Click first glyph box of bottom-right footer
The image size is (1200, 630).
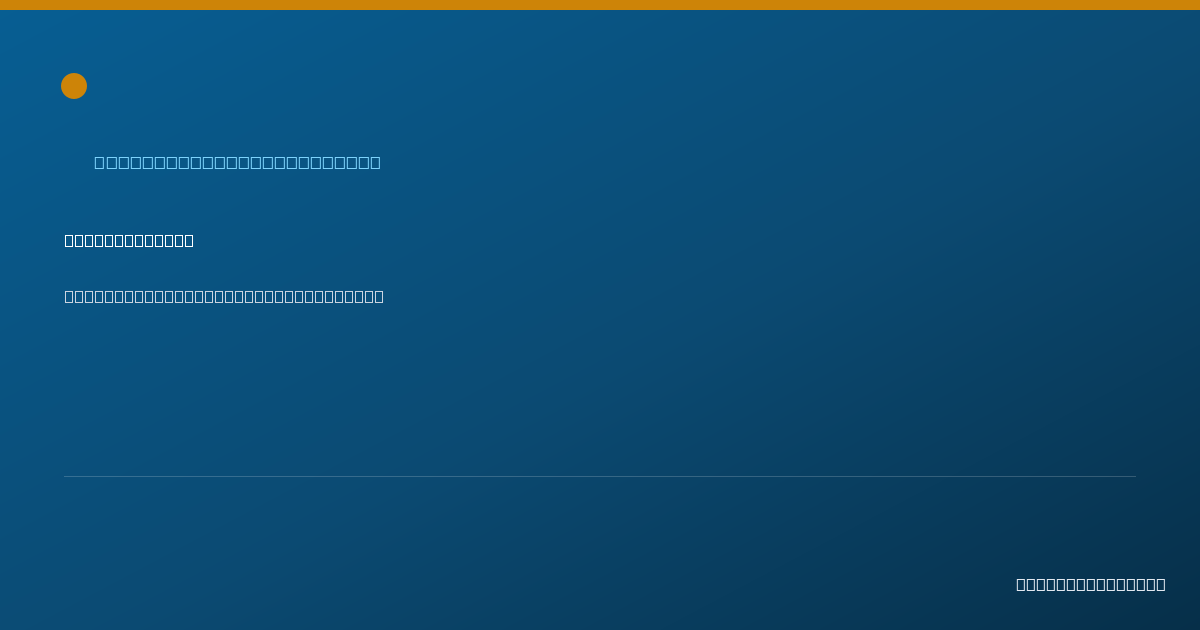(1022, 584)
